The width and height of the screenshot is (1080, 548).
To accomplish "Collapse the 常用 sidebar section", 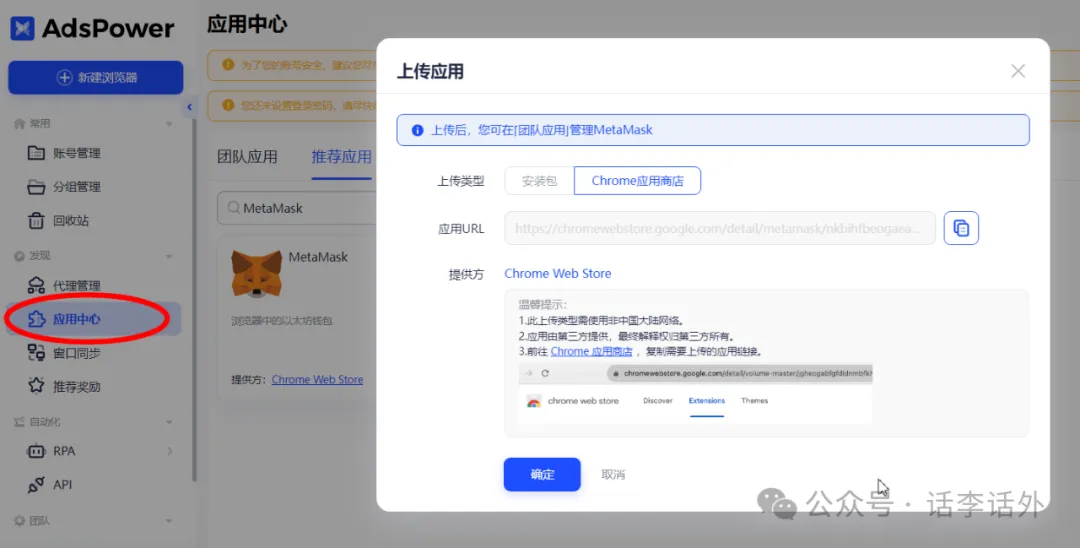I will click(x=169, y=124).
